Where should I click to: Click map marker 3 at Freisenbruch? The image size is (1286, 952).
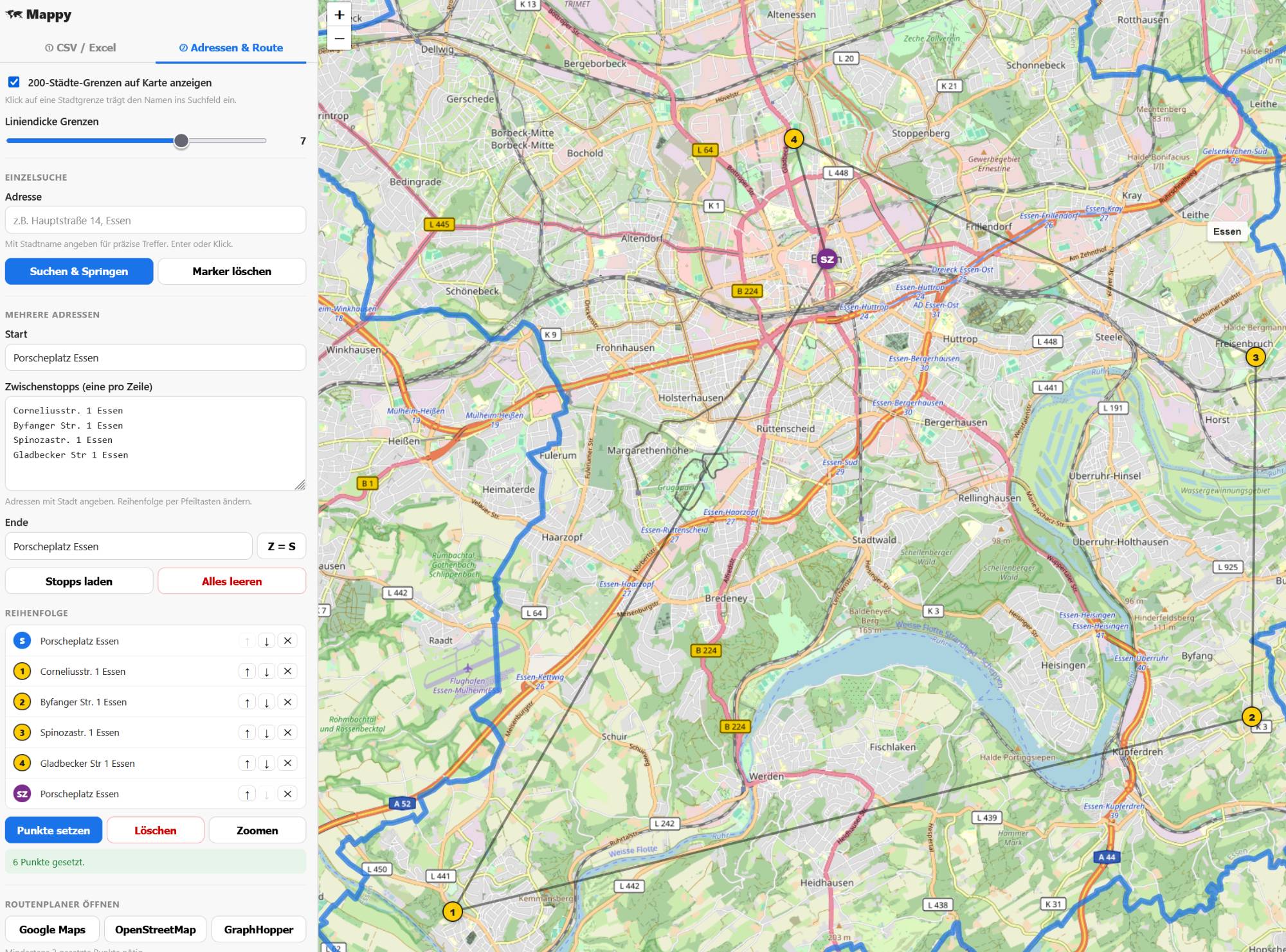pyautogui.click(x=1255, y=357)
